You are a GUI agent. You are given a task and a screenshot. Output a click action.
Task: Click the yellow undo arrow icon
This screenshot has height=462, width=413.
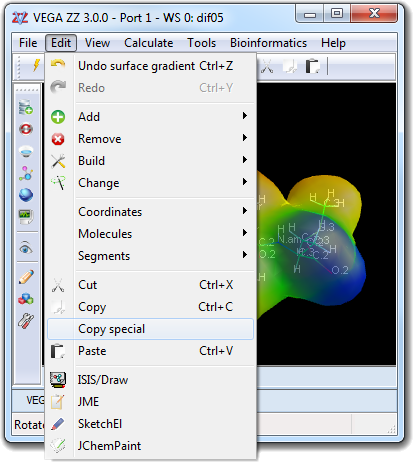click(x=58, y=64)
